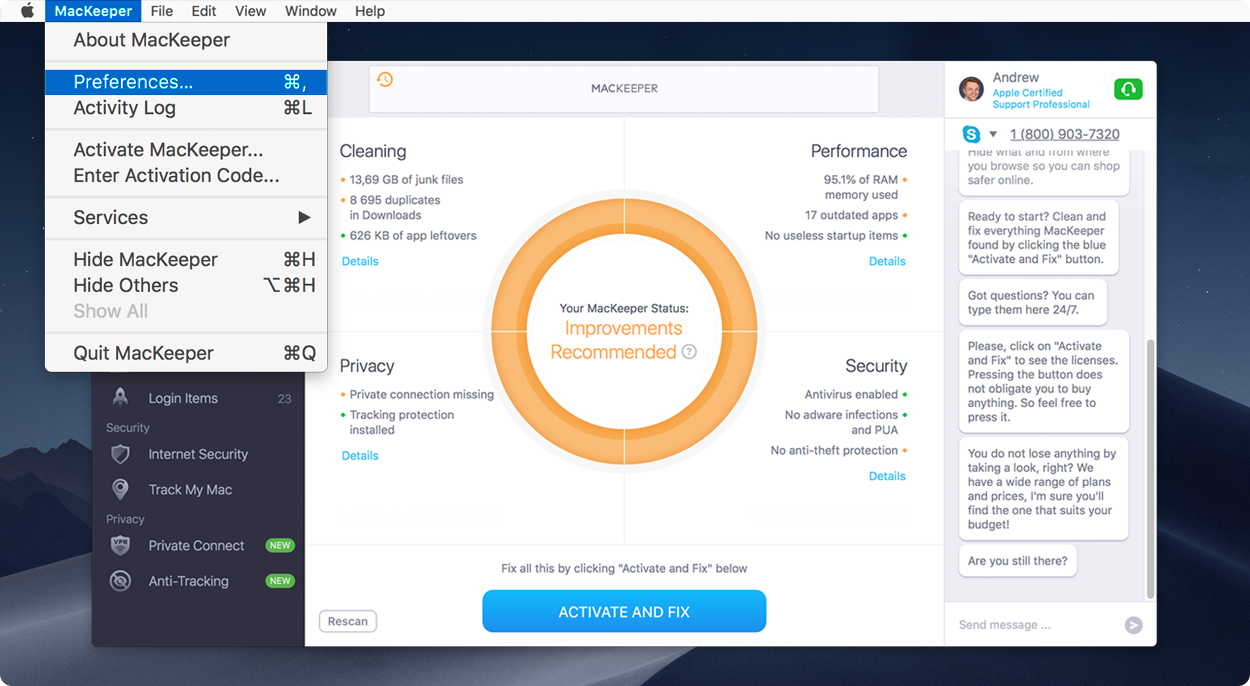Screen dimensions: 1250x686
Task: Open the MacKeeper menu bar item
Action: pos(93,11)
